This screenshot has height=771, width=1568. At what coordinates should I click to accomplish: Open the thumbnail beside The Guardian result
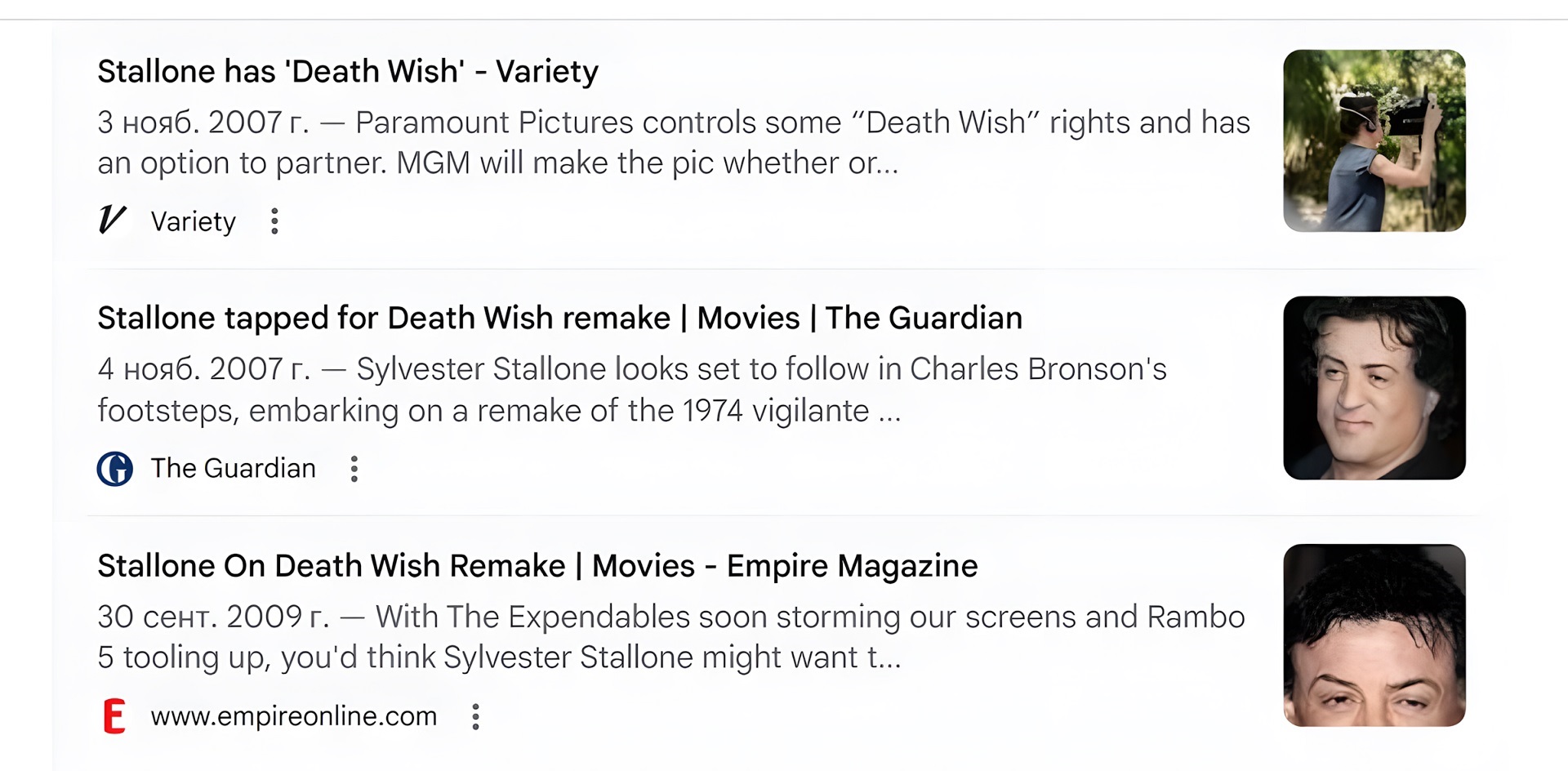tap(1374, 388)
